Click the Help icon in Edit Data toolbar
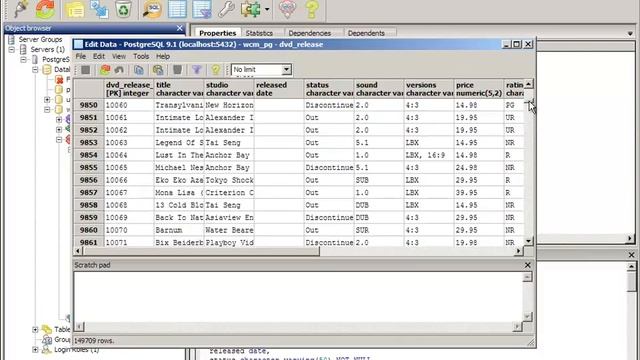The image size is (640, 360). 215,70
